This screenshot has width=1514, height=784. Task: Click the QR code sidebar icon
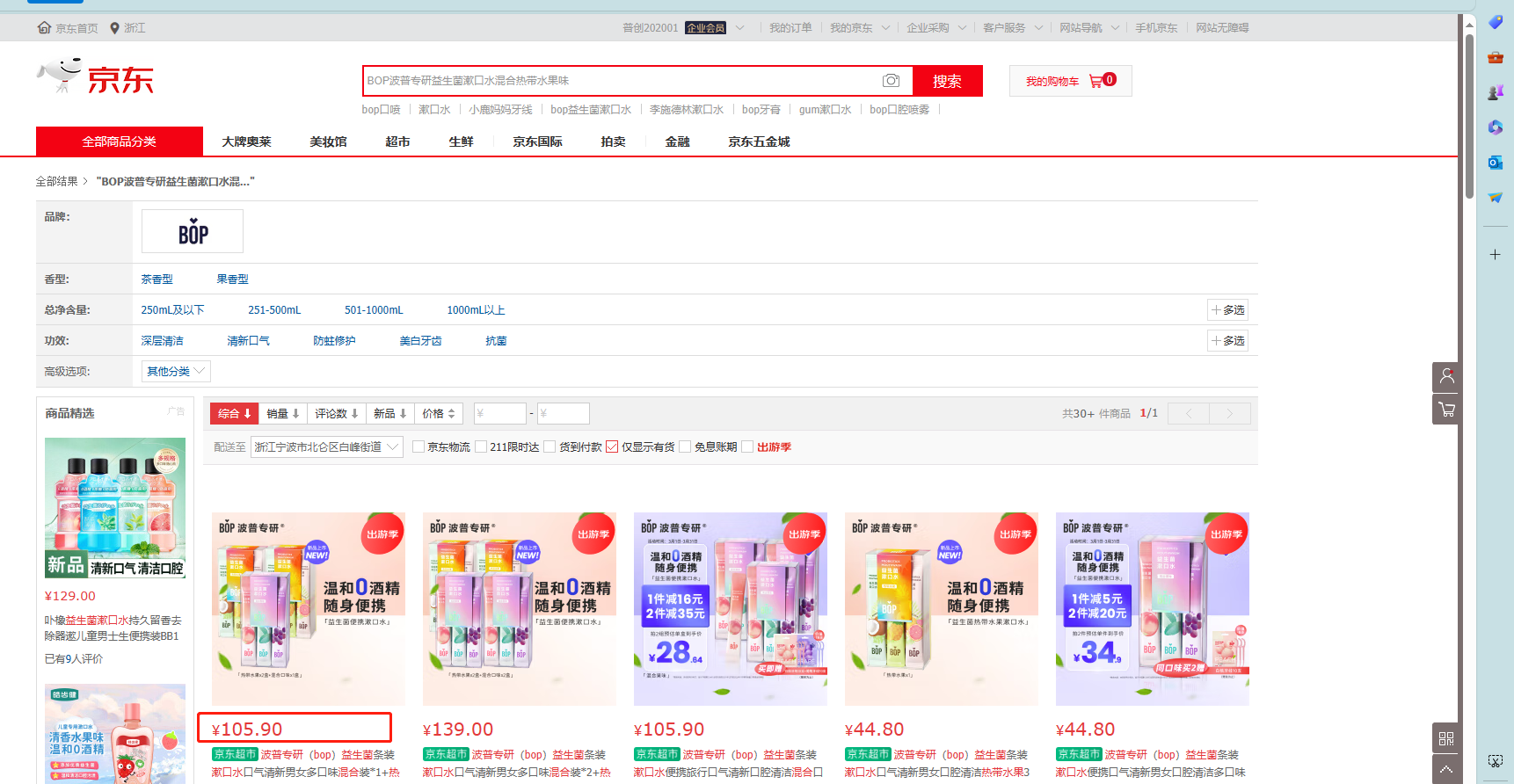click(x=1446, y=739)
